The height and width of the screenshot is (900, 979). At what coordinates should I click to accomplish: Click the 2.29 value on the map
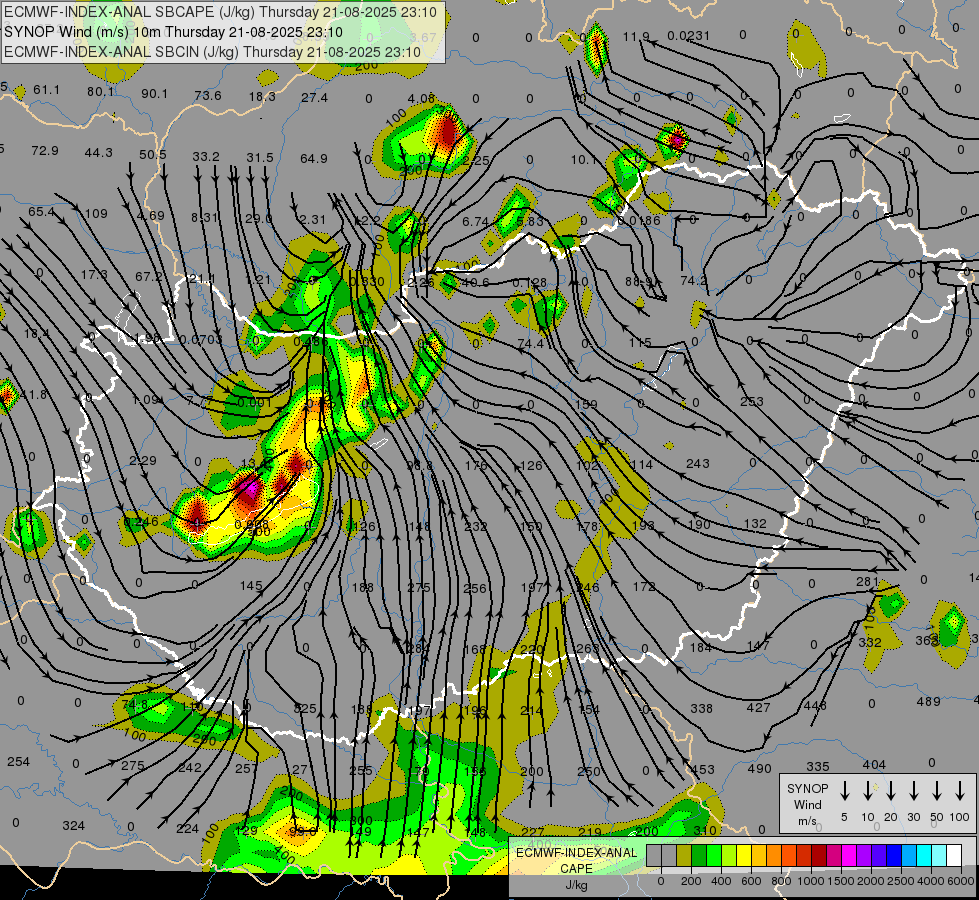(143, 460)
